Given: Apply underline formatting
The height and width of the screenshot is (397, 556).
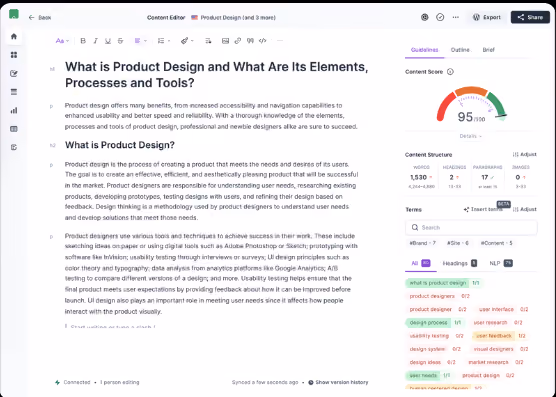Looking at the screenshot, I should tap(108, 41).
